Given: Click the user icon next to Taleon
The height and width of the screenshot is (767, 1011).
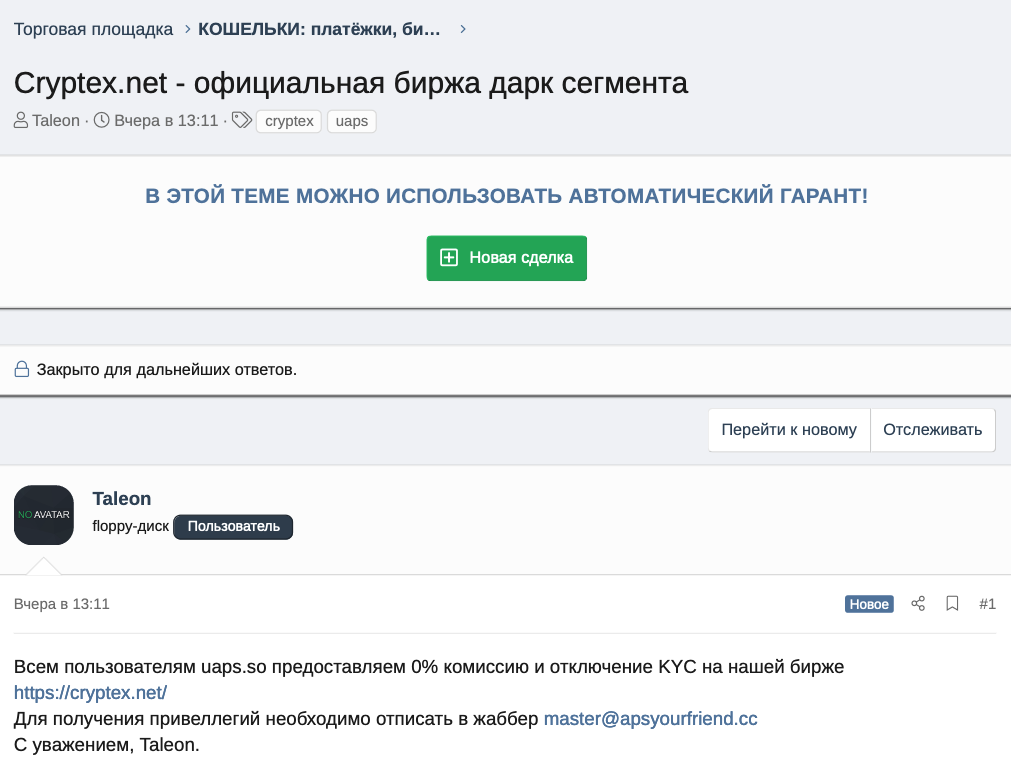Looking at the screenshot, I should click(21, 121).
